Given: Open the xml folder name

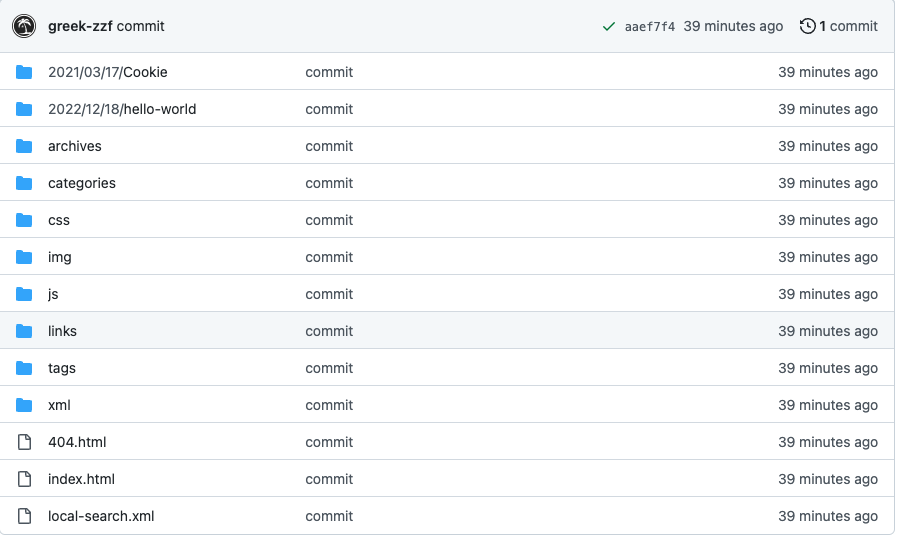Looking at the screenshot, I should click(x=59, y=405).
